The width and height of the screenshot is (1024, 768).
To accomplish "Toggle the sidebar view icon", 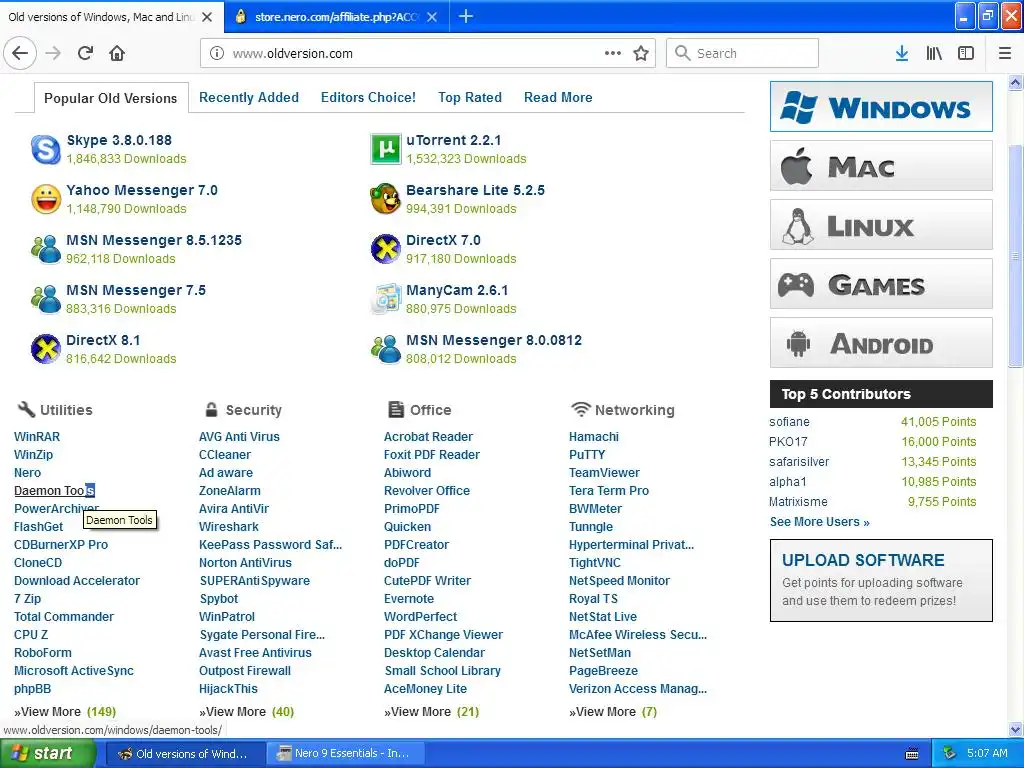I will pos(966,53).
